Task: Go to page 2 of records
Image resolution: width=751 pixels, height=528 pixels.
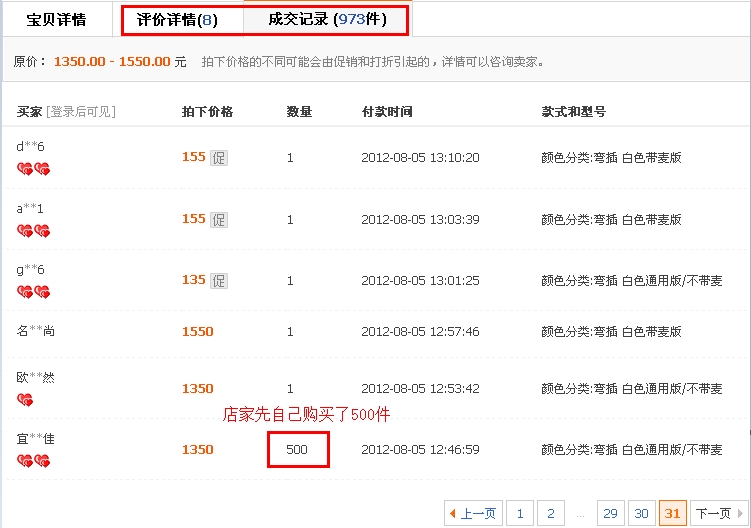Action: tap(550, 513)
